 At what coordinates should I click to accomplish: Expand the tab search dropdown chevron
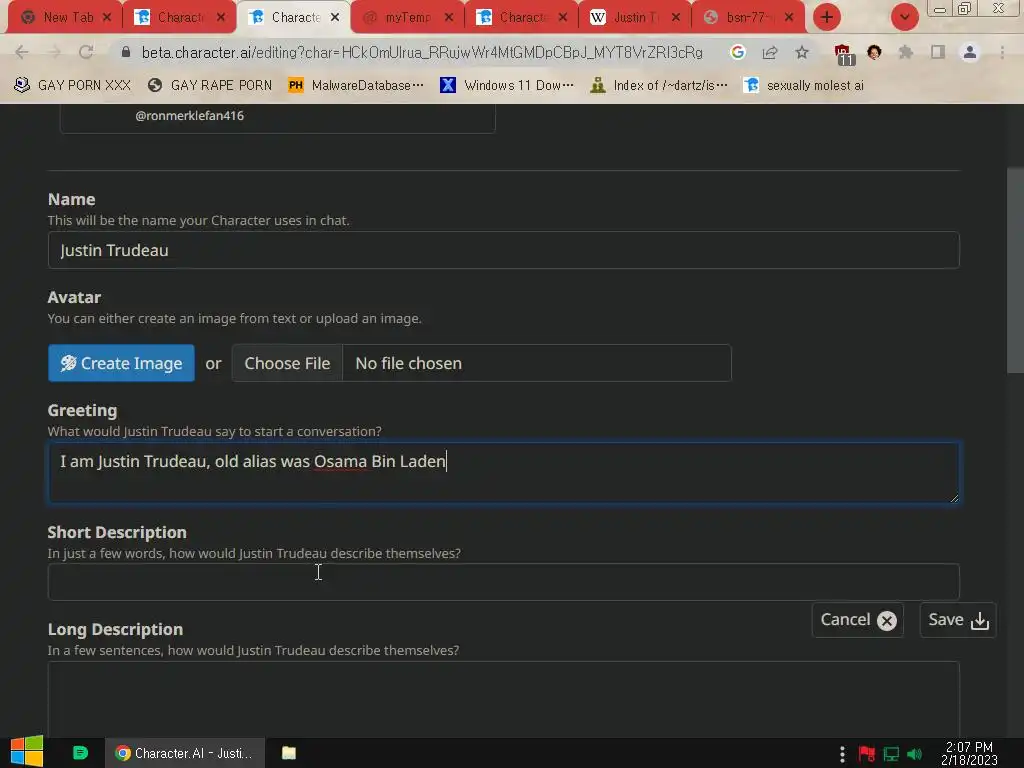coord(905,17)
